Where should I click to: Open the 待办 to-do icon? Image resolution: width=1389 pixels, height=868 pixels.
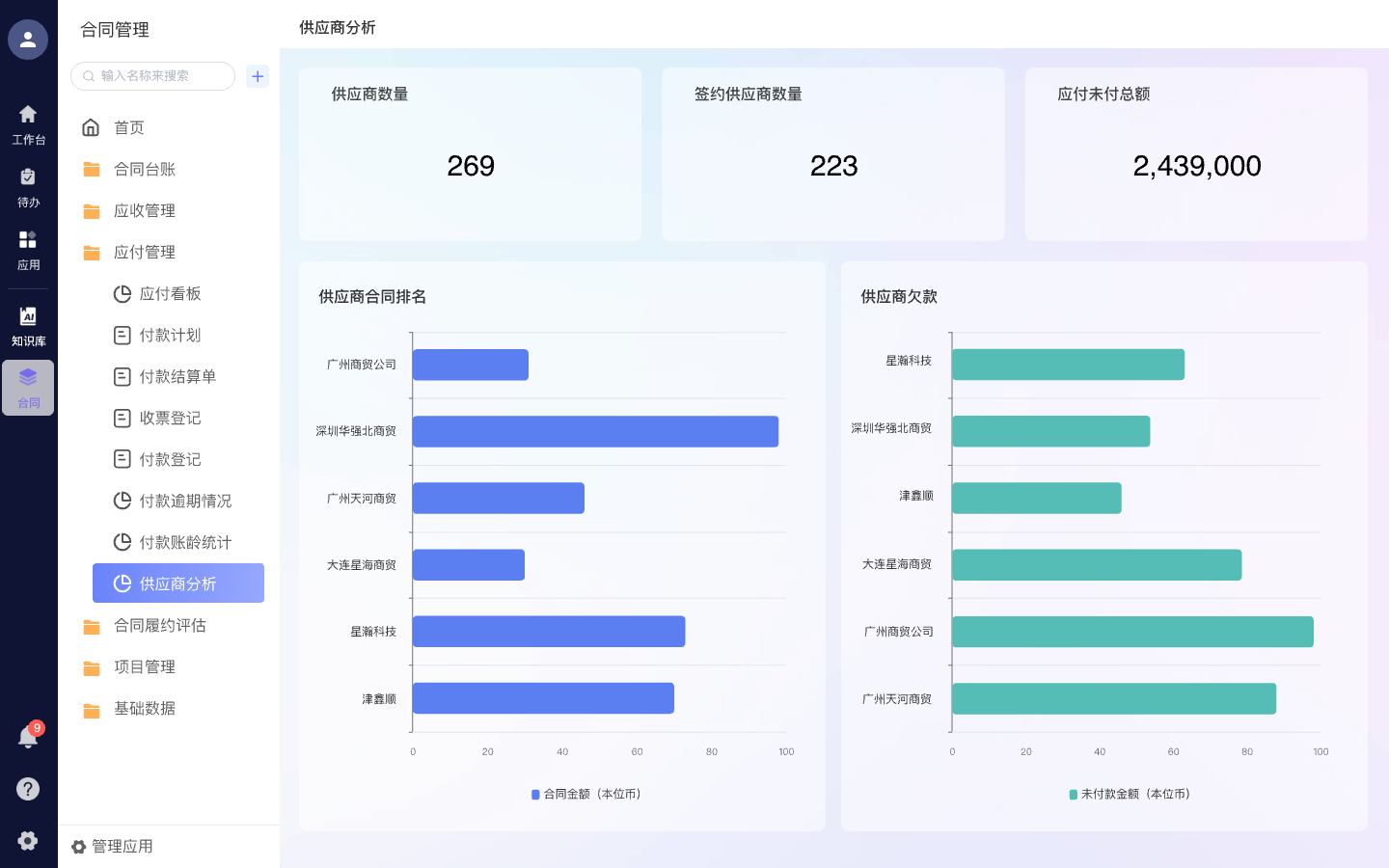[x=28, y=187]
